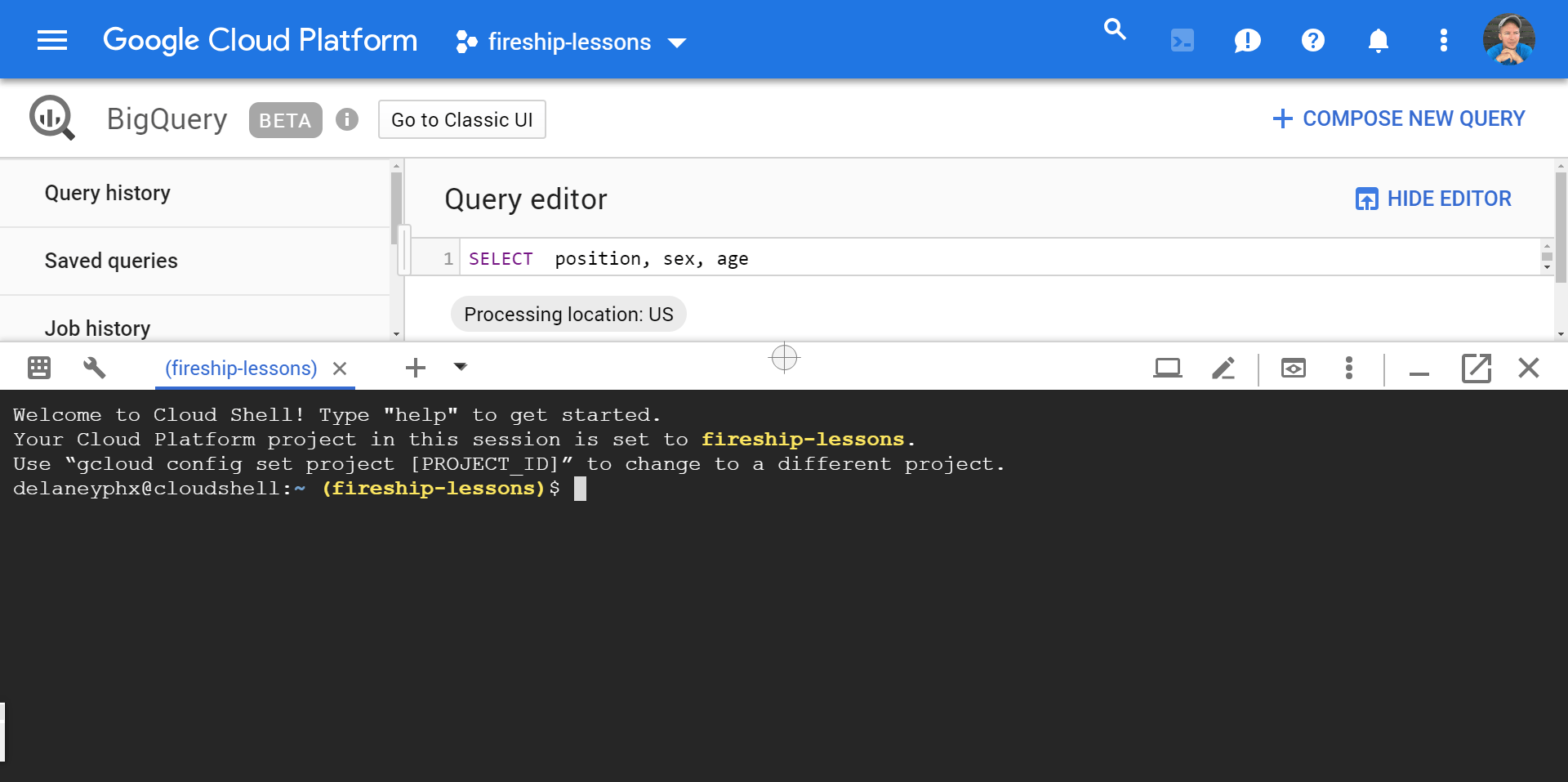Click the user avatar in top bar
The width and height of the screenshot is (1568, 782).
(x=1509, y=38)
